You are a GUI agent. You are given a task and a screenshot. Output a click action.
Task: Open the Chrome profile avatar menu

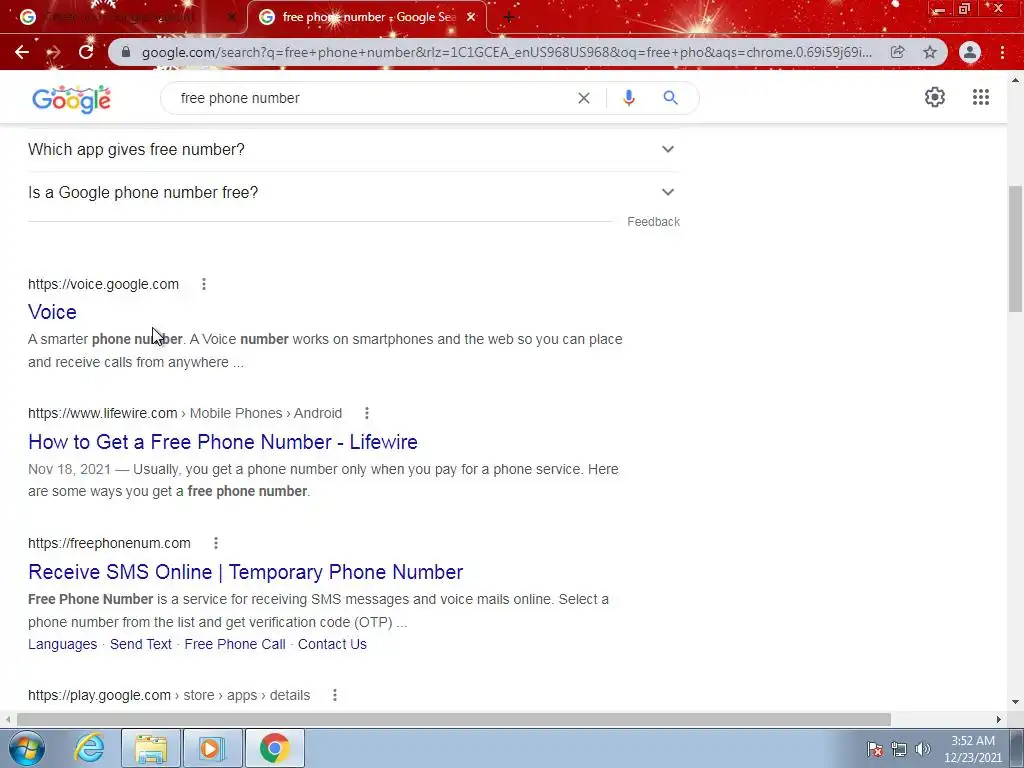pyautogui.click(x=970, y=52)
